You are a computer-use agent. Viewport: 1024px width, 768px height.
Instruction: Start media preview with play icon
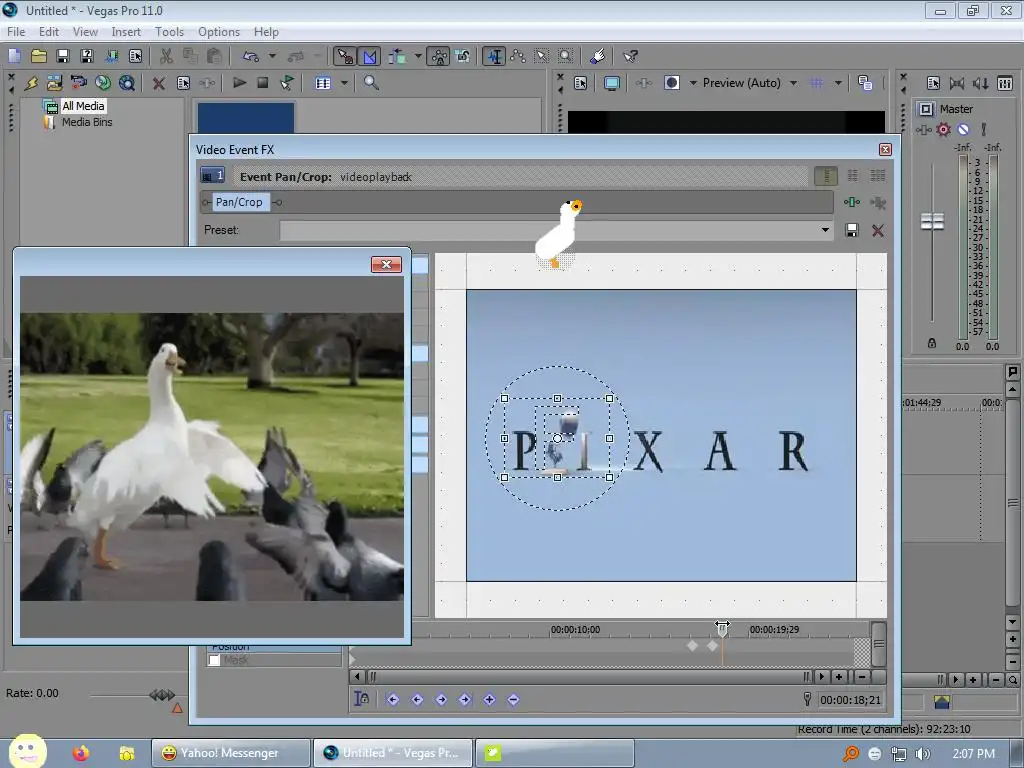click(239, 83)
